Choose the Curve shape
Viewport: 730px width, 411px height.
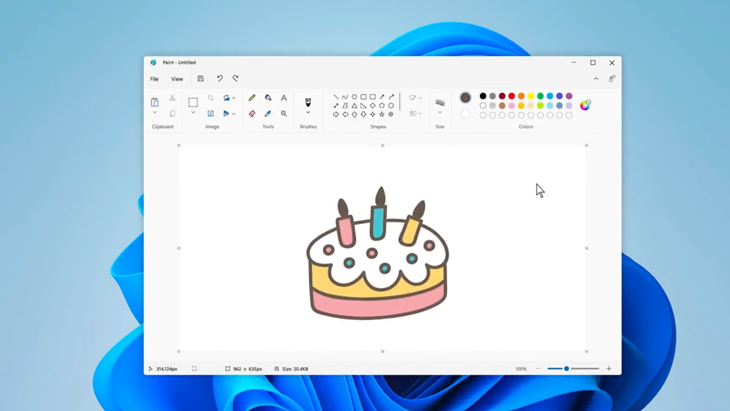pyautogui.click(x=345, y=97)
